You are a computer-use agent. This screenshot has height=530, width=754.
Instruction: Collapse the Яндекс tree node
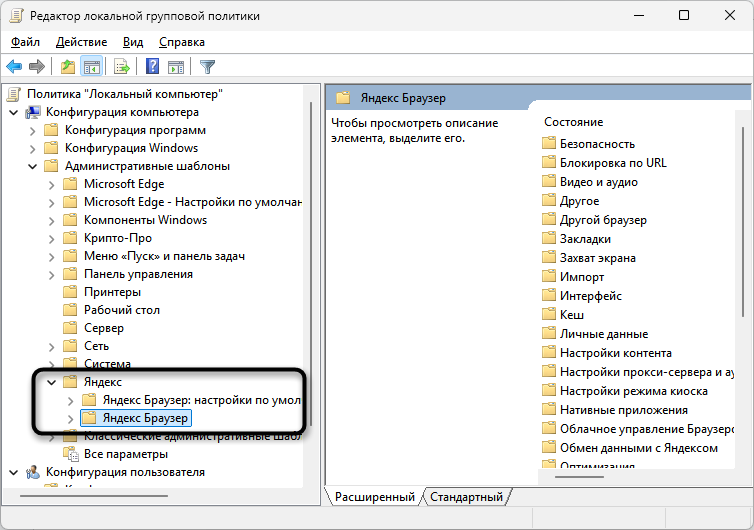[x=51, y=382]
